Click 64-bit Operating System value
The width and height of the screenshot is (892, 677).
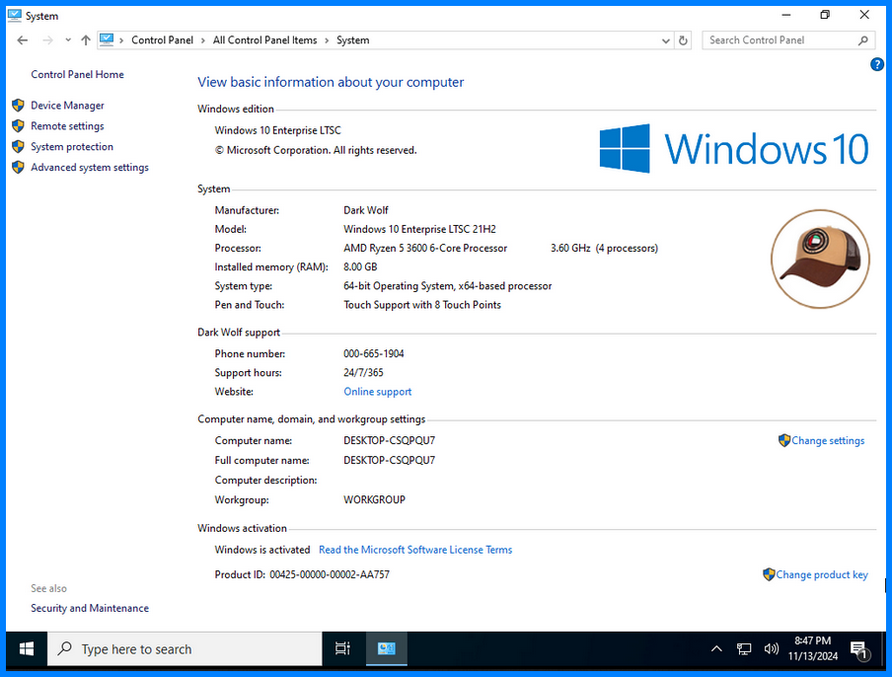point(447,286)
